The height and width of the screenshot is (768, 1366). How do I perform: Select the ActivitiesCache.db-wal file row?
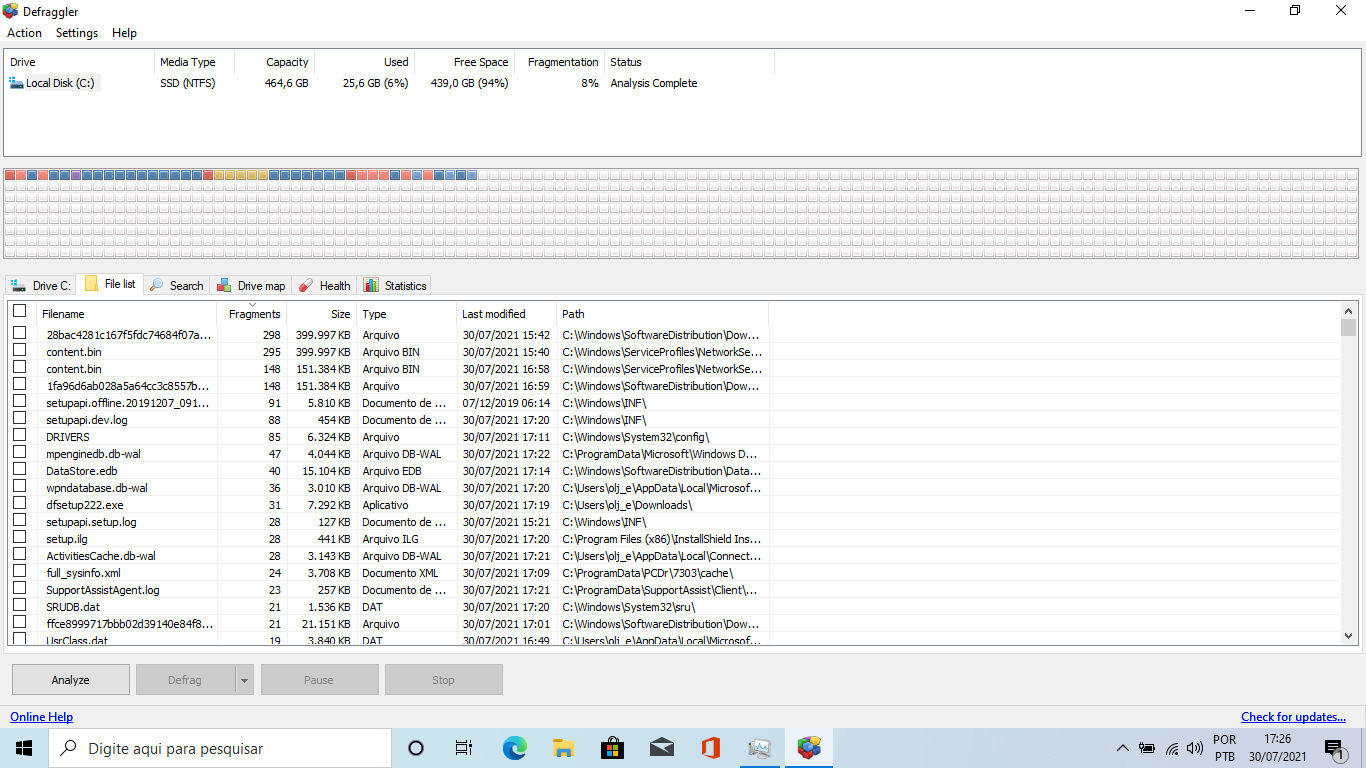coord(389,556)
